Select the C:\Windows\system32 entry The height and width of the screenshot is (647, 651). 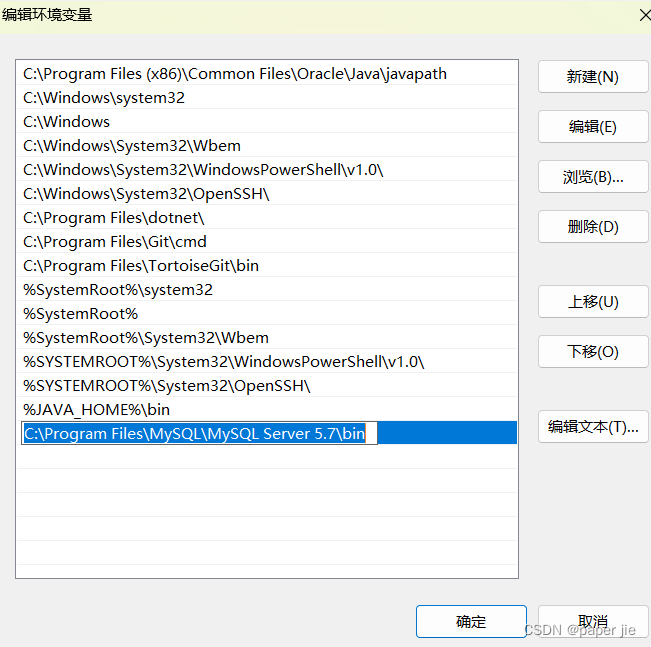click(267, 98)
